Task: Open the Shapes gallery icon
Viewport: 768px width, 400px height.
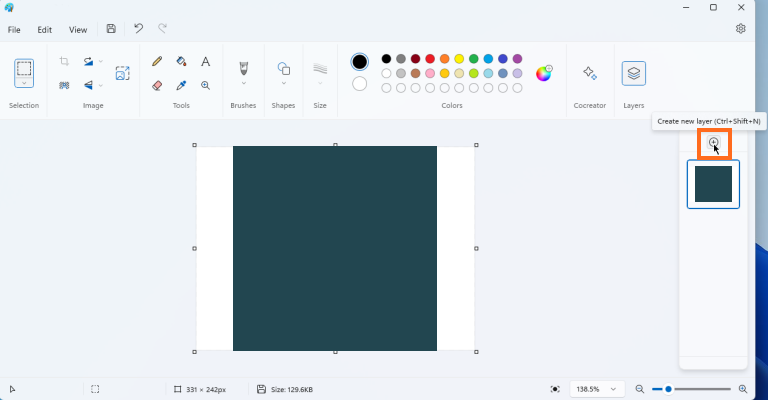Action: [284, 69]
